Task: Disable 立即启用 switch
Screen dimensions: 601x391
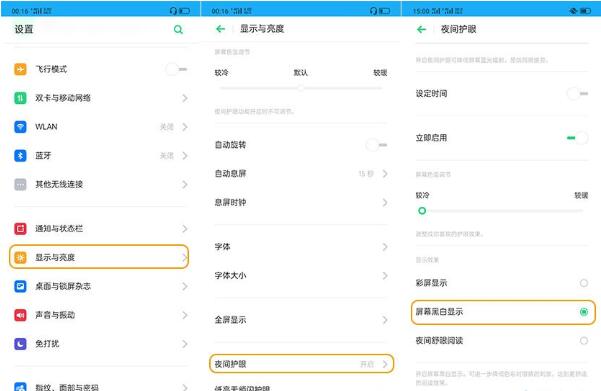Action: 577,138
